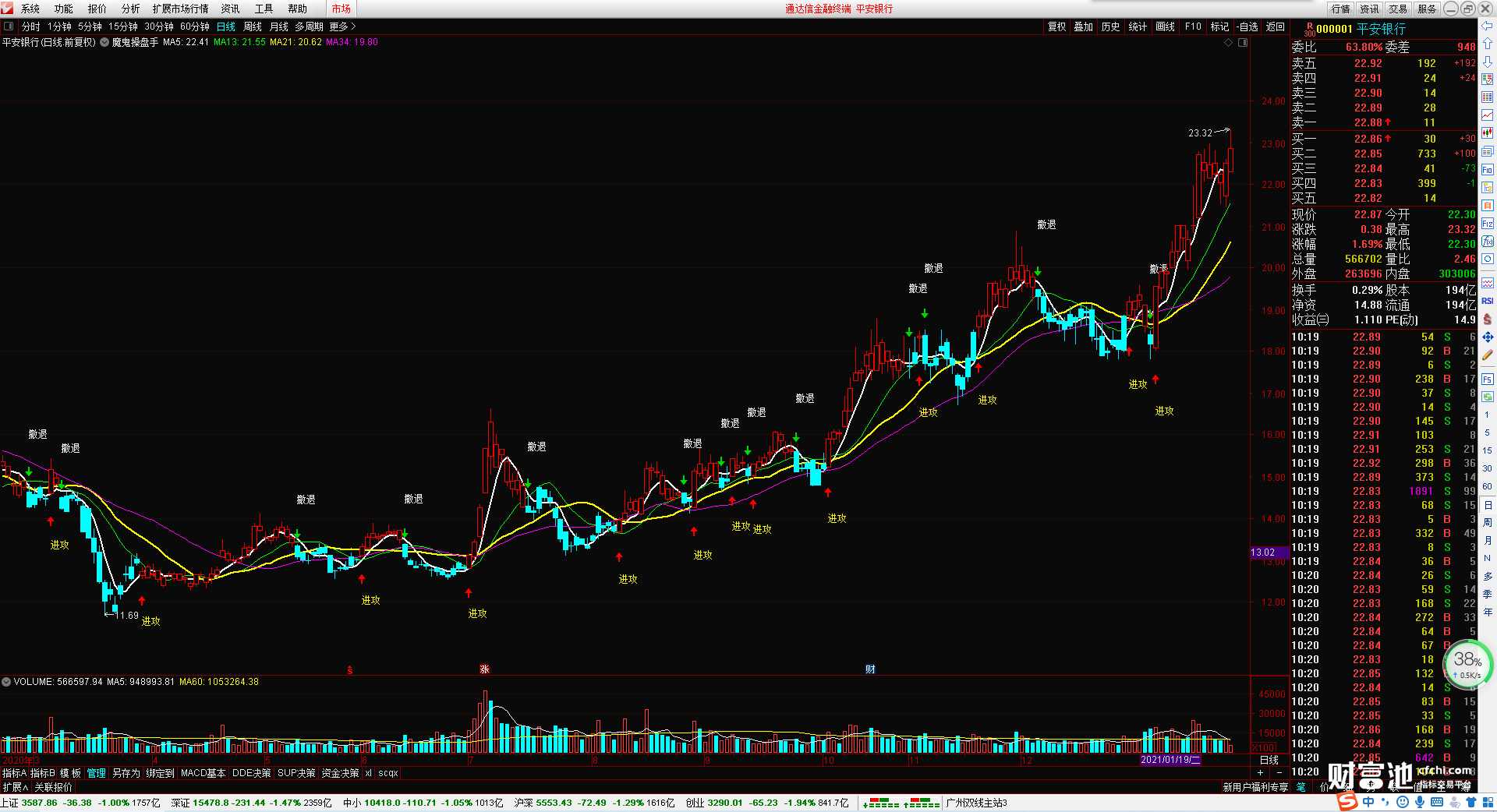
Task: Toggle the indicator circle next to 魔鬼操盘手
Action: pyautogui.click(x=104, y=42)
